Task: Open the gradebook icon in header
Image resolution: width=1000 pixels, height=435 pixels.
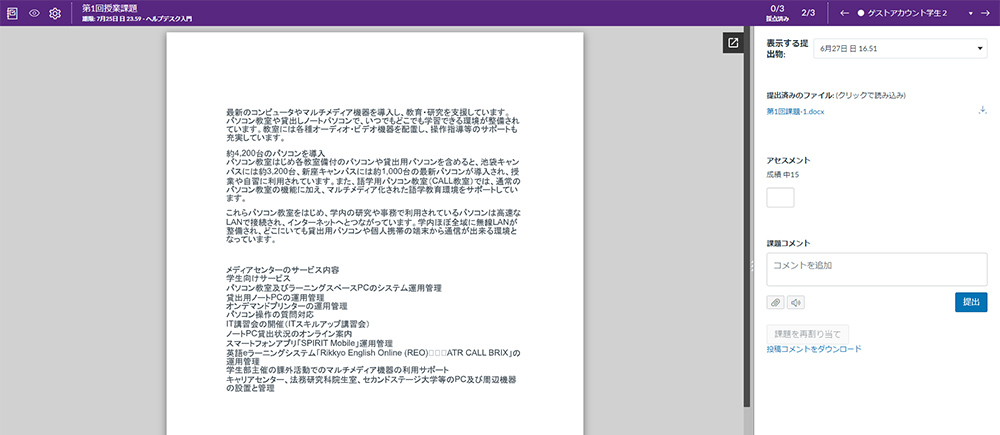Action: pyautogui.click(x=13, y=13)
